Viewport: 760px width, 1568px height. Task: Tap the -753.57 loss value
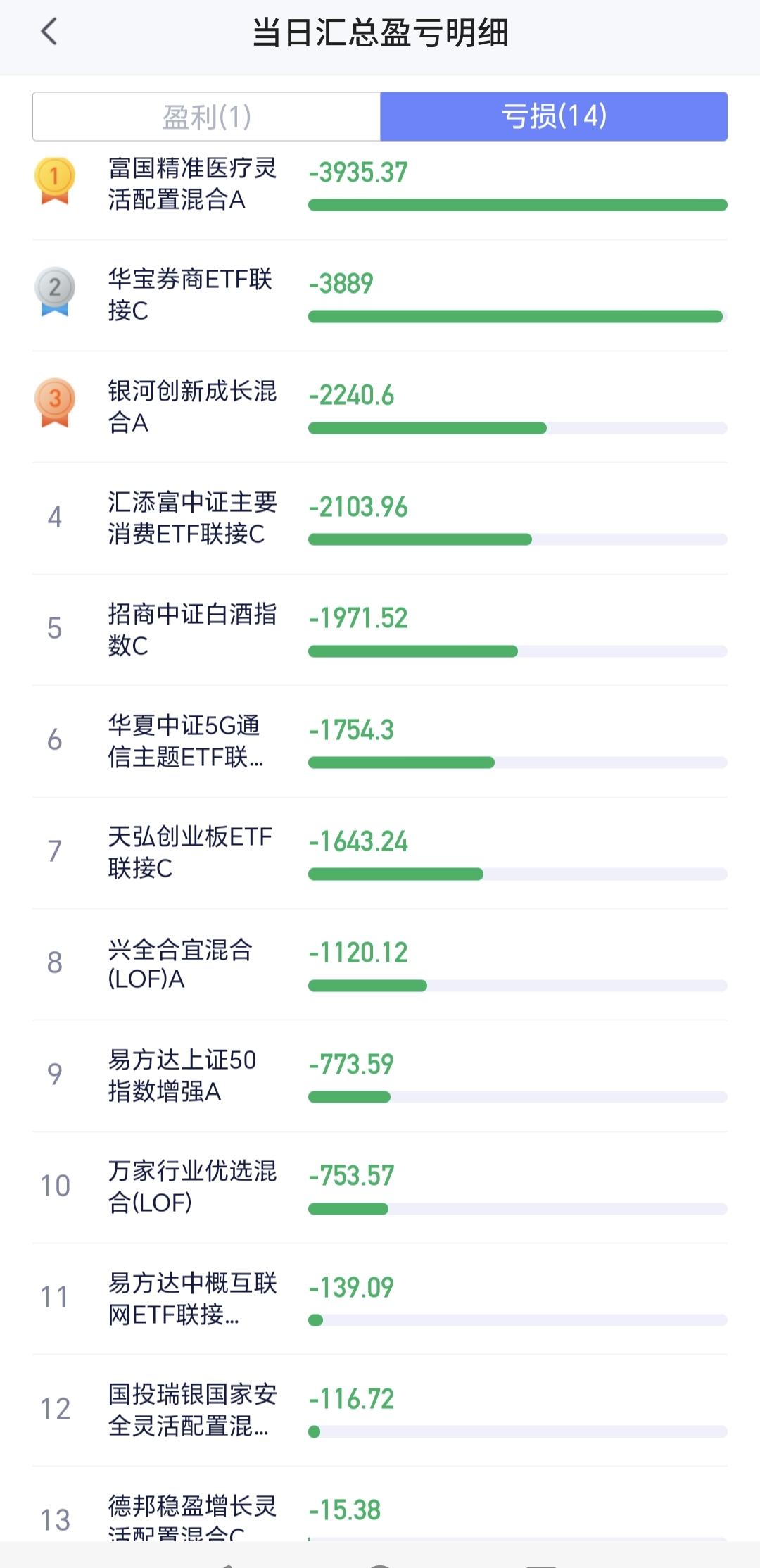[x=351, y=1175]
